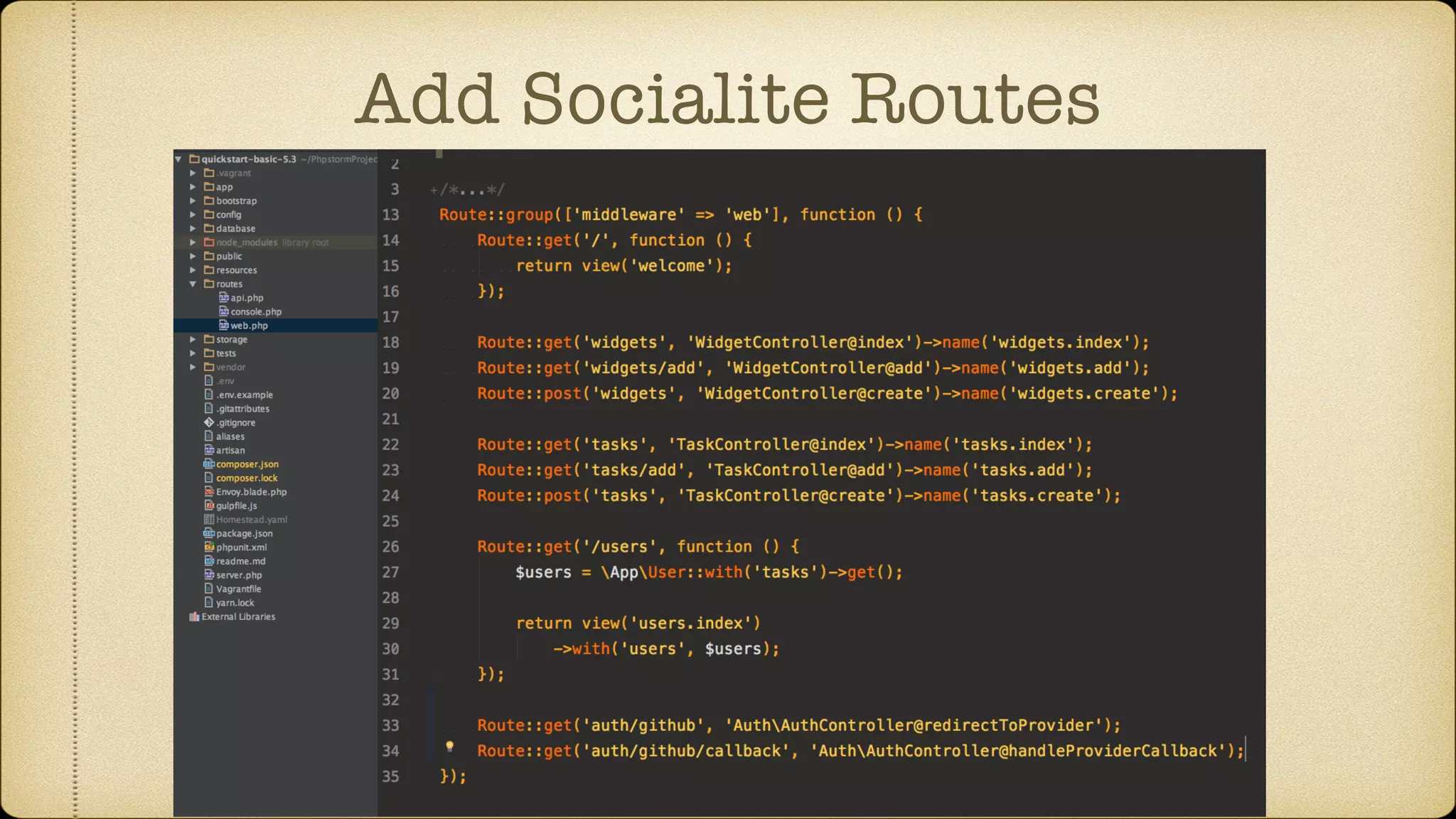The width and height of the screenshot is (1456, 819).
Task: Click the node_modules folder icon
Action: (x=209, y=242)
